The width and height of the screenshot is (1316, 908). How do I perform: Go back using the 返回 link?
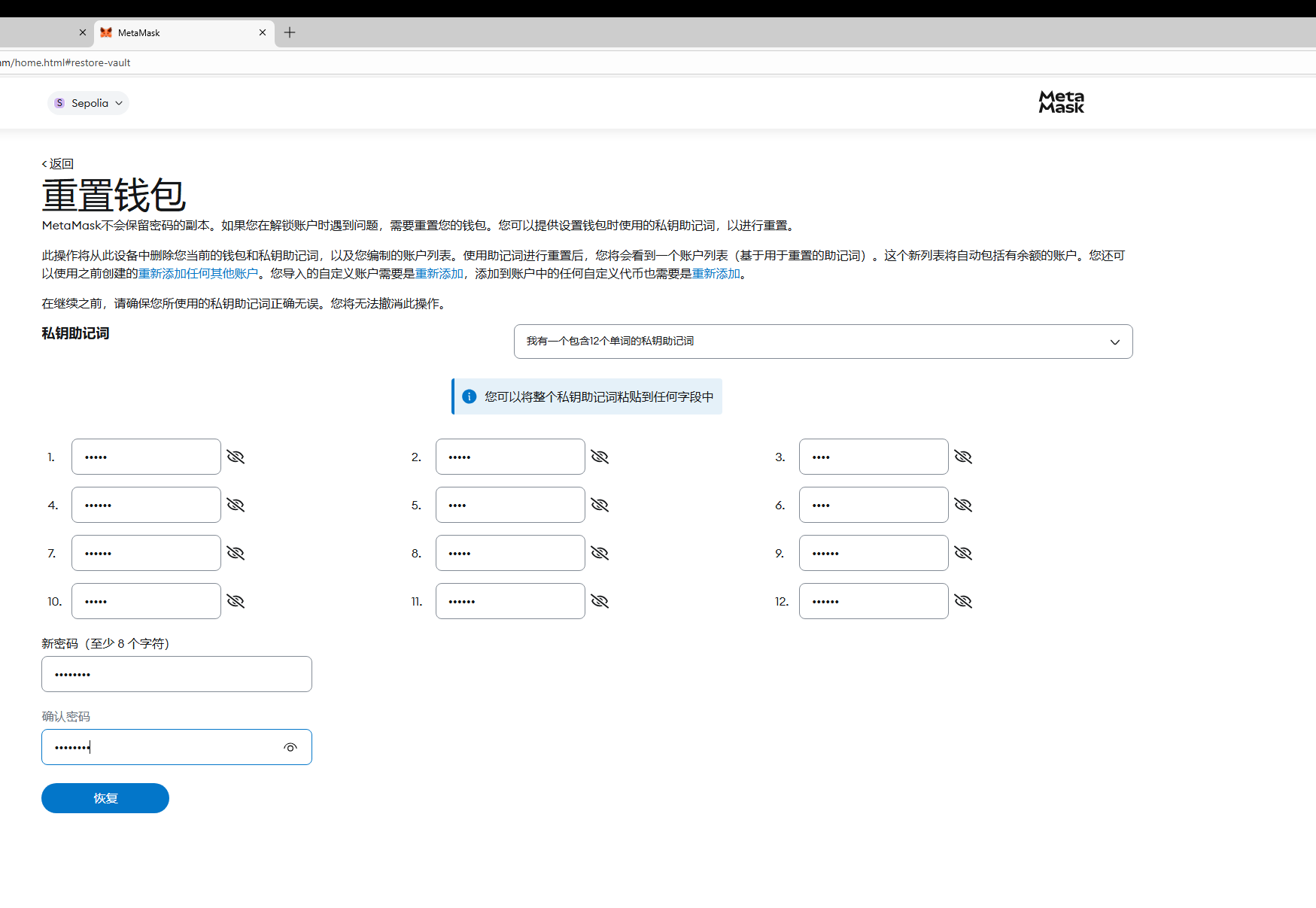57,164
